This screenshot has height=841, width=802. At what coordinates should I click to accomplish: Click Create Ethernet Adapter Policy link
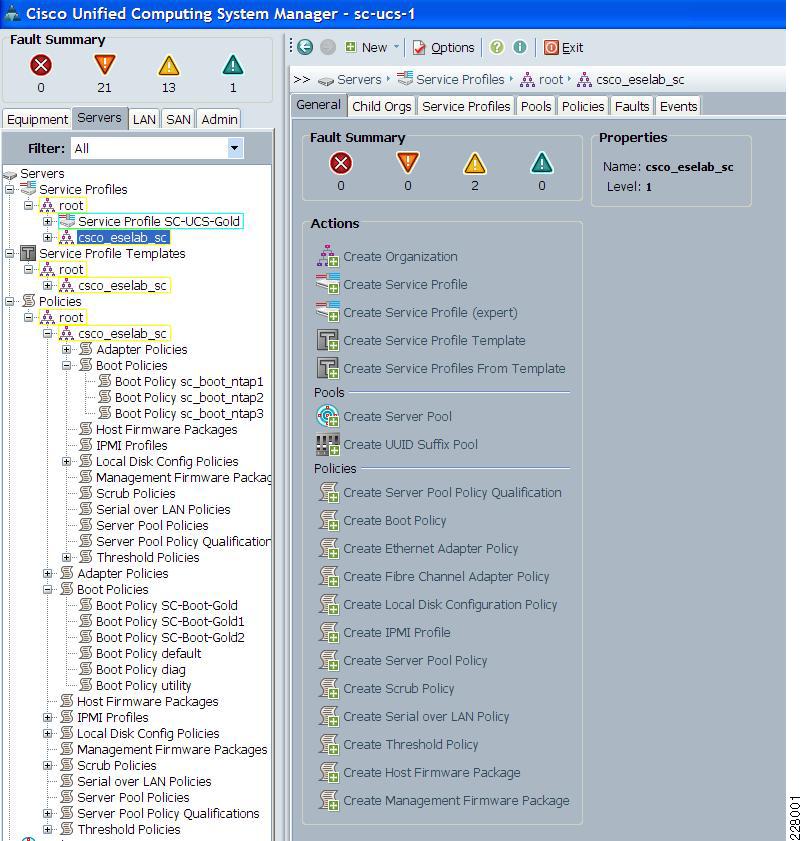point(431,549)
